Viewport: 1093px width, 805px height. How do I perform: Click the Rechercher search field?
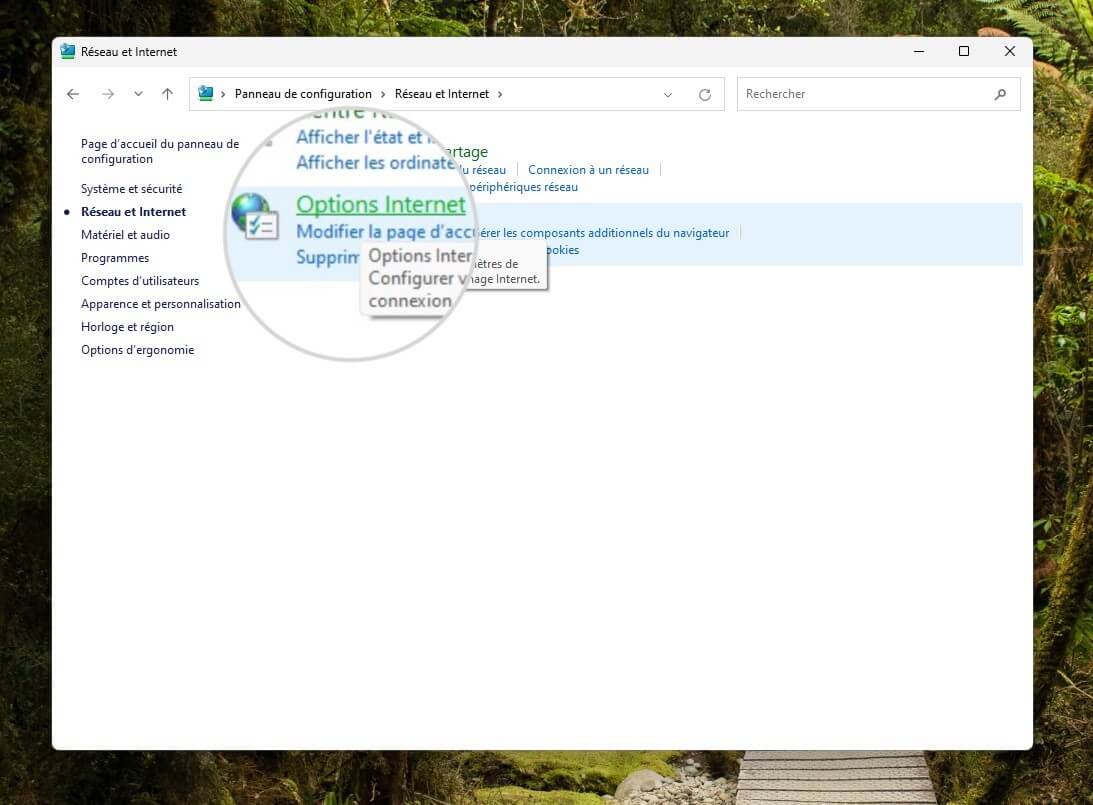pos(878,94)
